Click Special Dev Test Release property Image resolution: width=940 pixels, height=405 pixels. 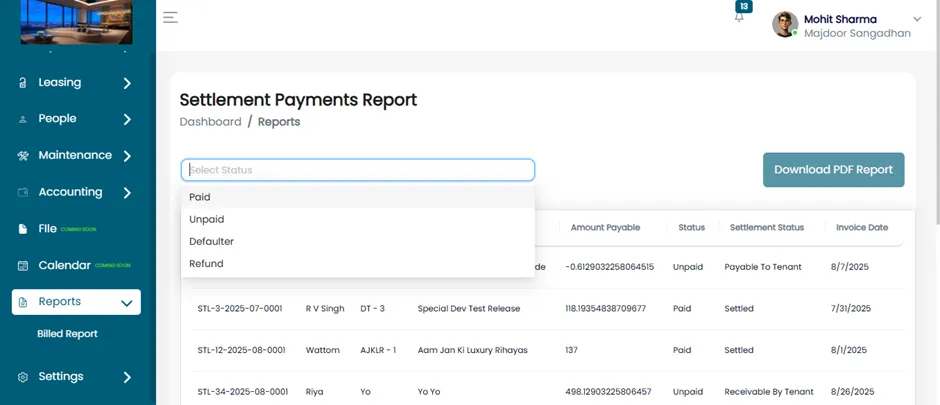[469, 309]
